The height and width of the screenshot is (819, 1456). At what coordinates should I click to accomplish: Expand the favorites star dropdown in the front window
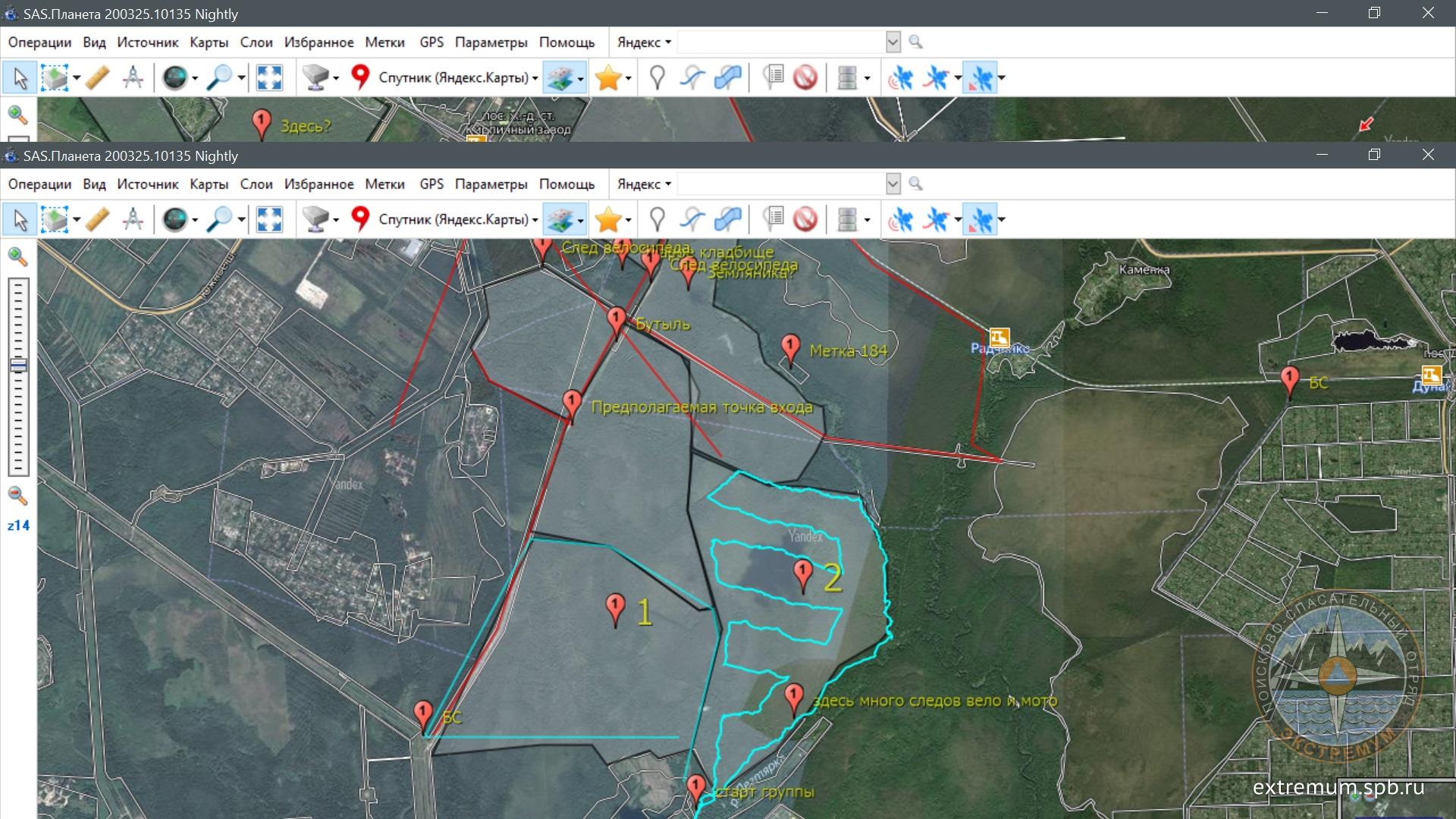(x=629, y=220)
